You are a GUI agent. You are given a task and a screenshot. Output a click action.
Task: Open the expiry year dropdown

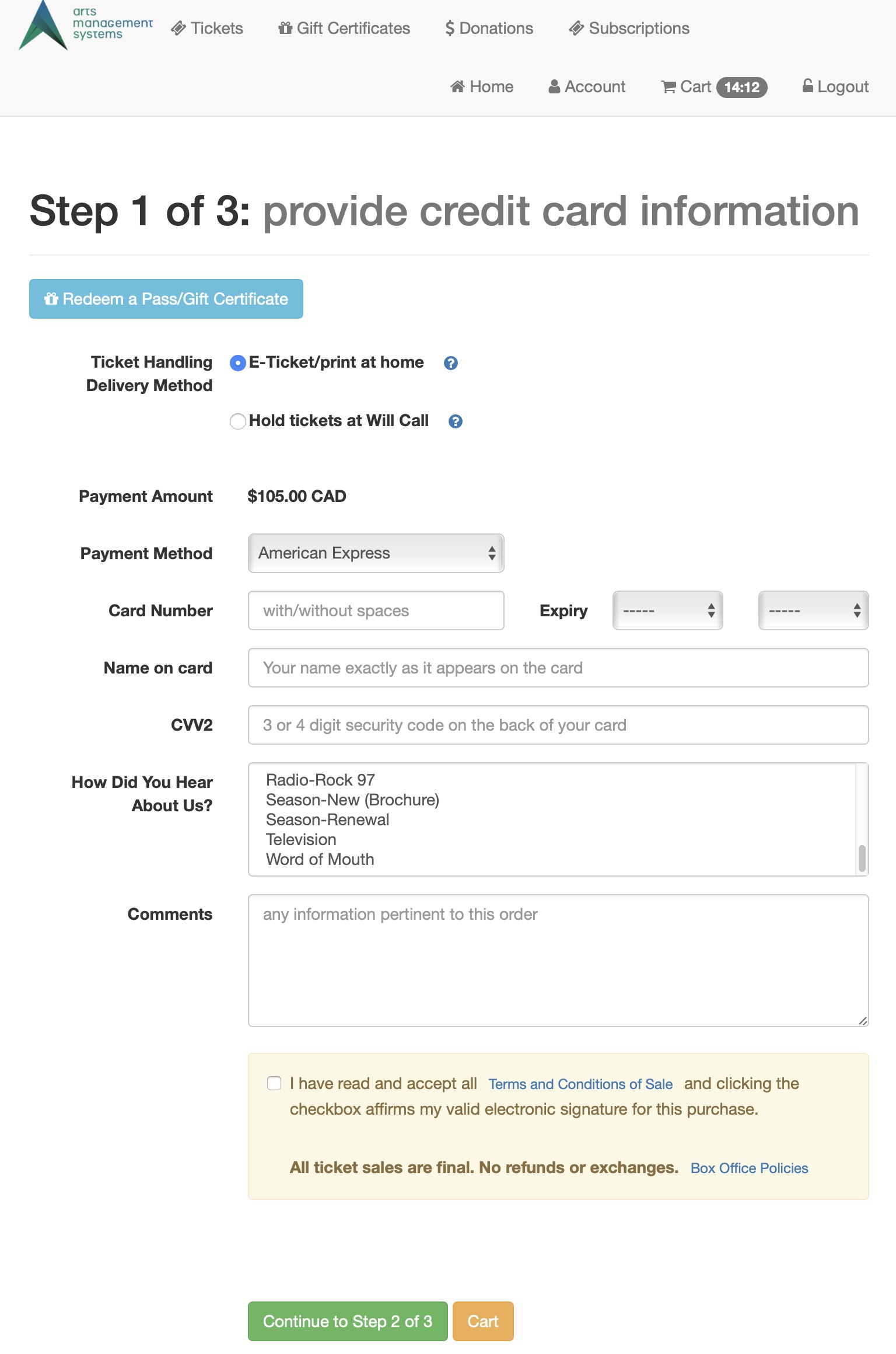point(814,610)
